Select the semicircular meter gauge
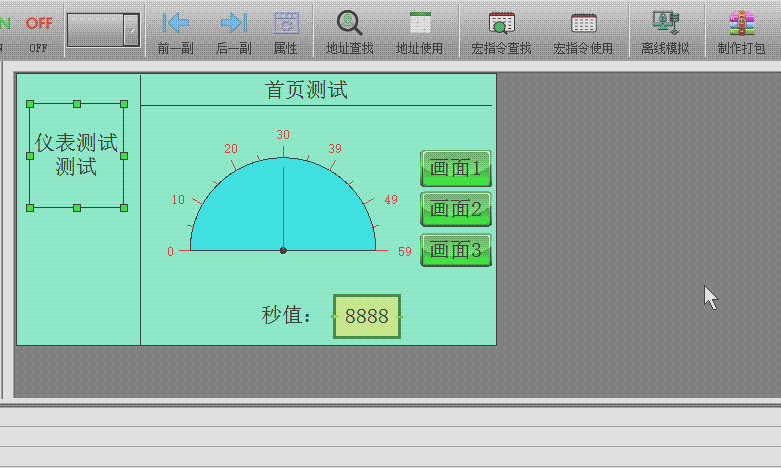The height and width of the screenshot is (468, 781). (283, 210)
